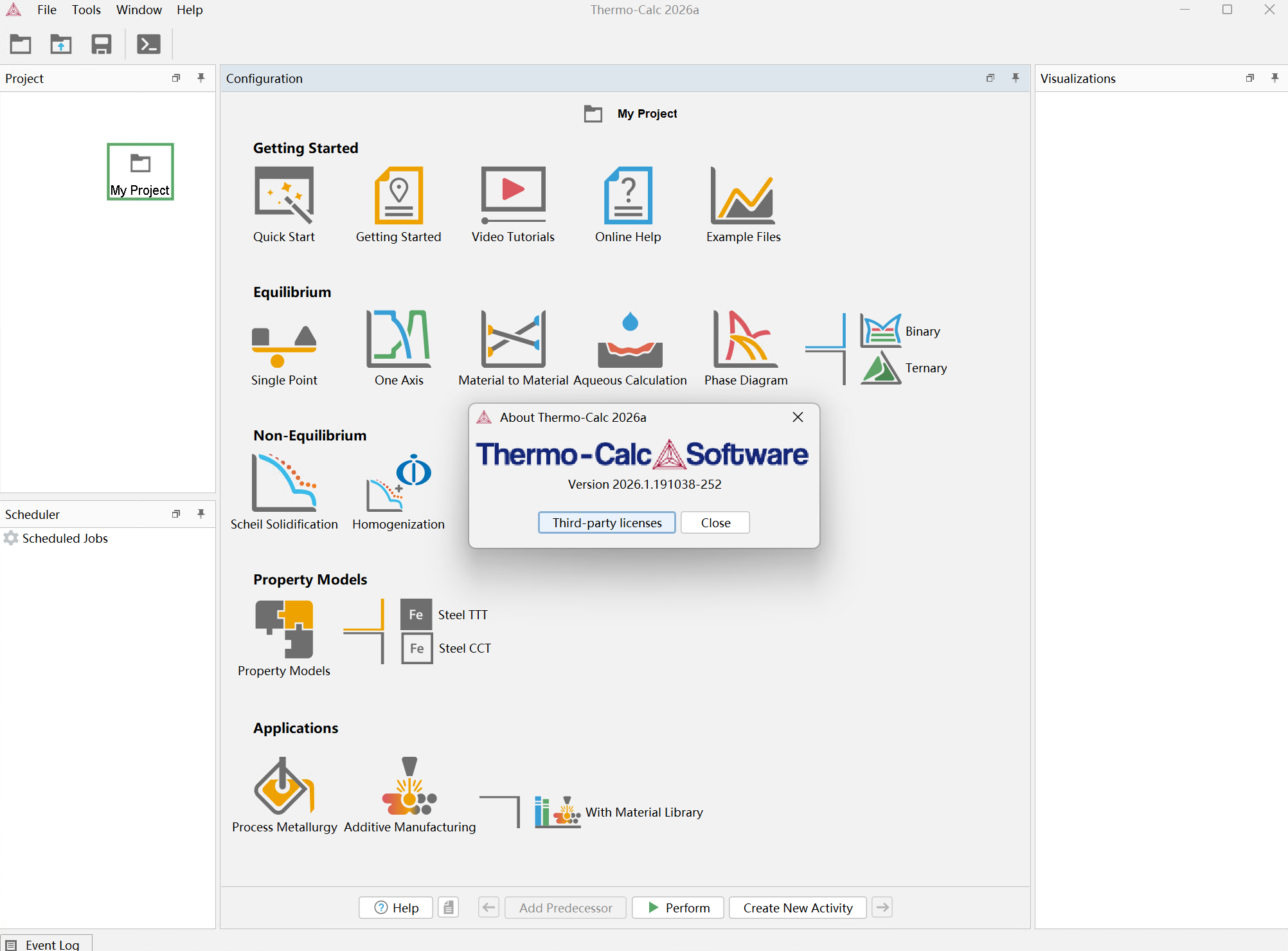Image resolution: width=1288 pixels, height=951 pixels.
Task: Click the Add Predecessor button
Action: click(x=566, y=908)
